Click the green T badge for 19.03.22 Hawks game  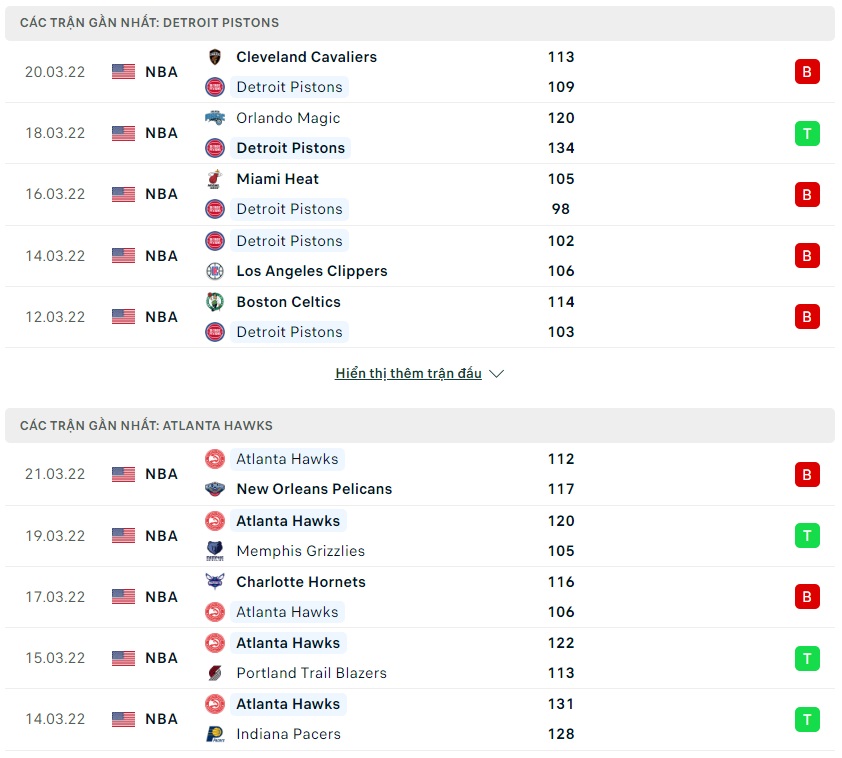pos(807,536)
